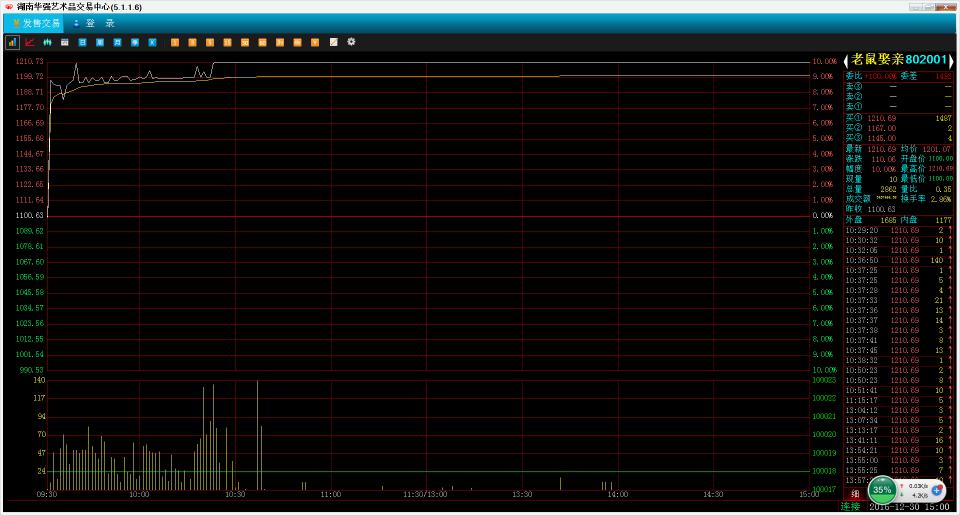Click the 外盘 value 1685
Viewport: 960px width, 516px height.
click(888, 220)
